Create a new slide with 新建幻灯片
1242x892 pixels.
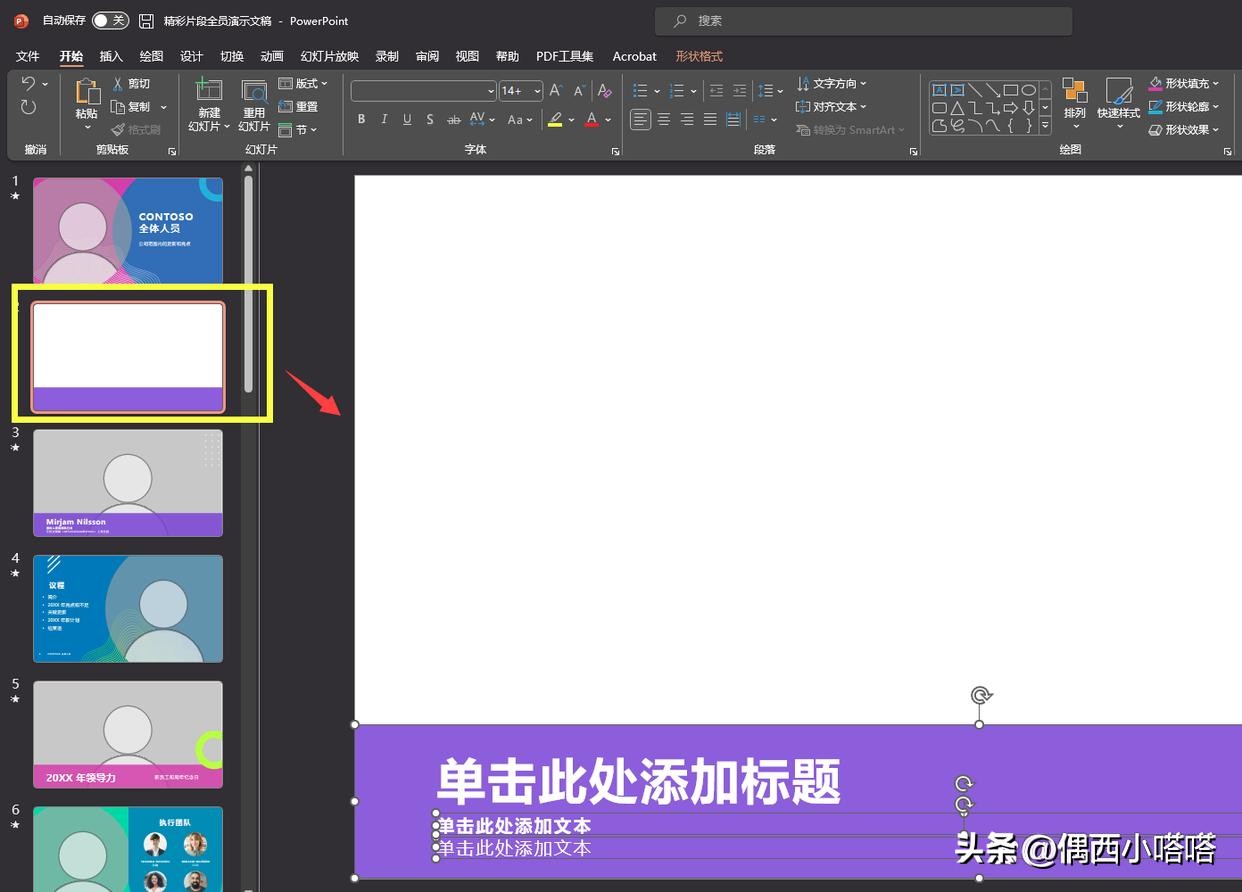(208, 92)
